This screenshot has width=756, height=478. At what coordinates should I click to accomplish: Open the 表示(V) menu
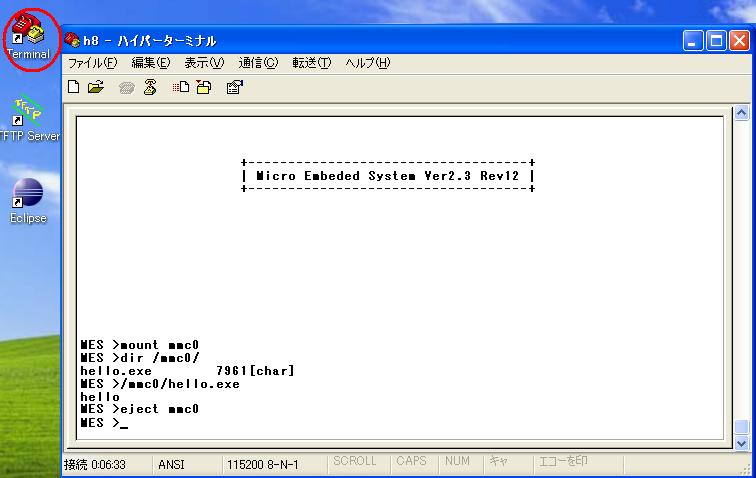coord(204,63)
